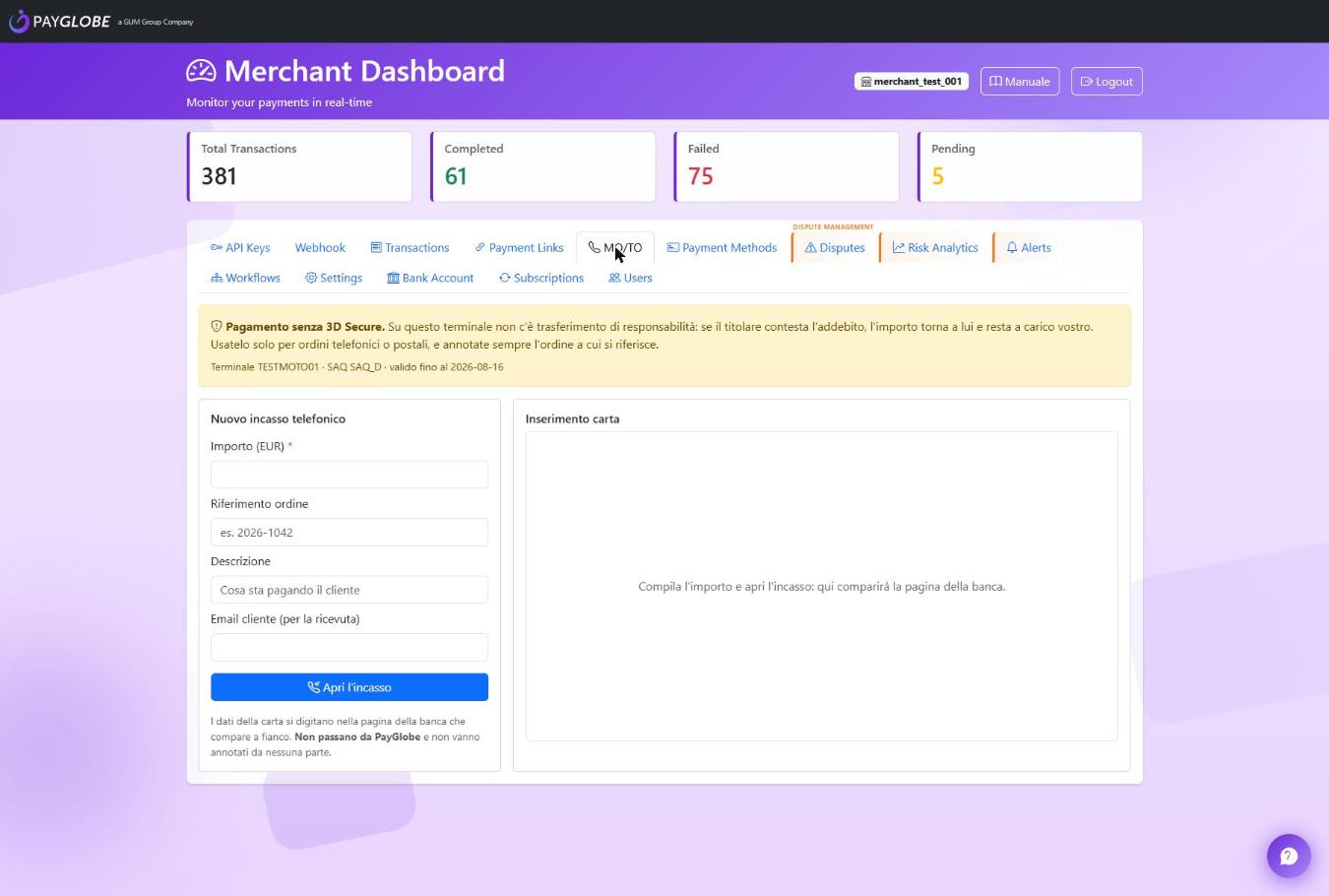
Task: Click 'Monitor your payments in real-time' subtitle
Action: pyautogui.click(x=280, y=102)
